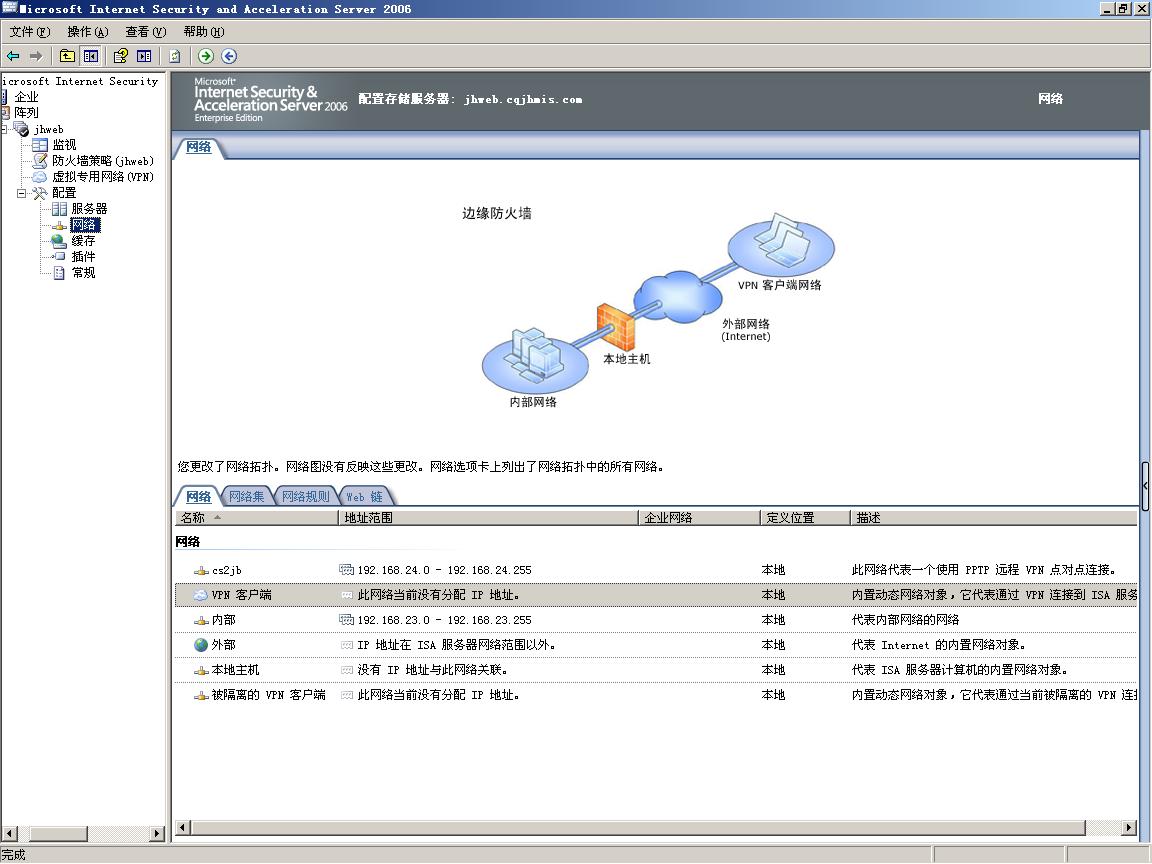Click the Refresh toolbar icon
This screenshot has height=864, width=1152.
(x=175, y=56)
